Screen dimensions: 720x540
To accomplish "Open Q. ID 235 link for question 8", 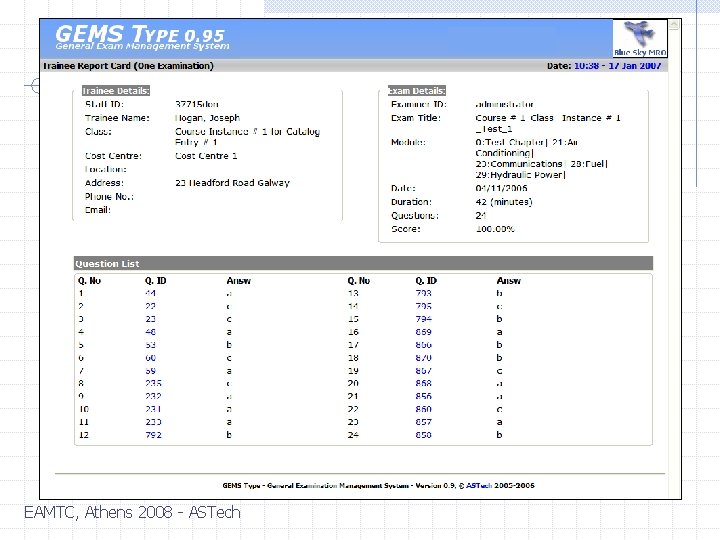I will tap(153, 383).
